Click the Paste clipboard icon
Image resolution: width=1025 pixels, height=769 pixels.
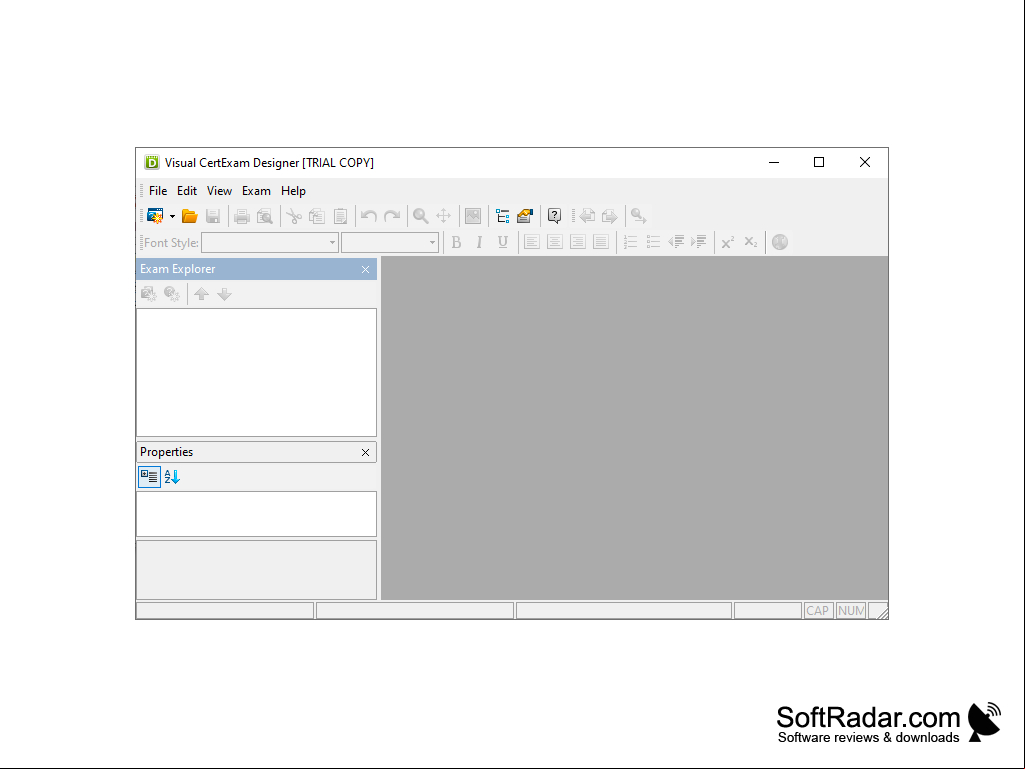coord(340,216)
